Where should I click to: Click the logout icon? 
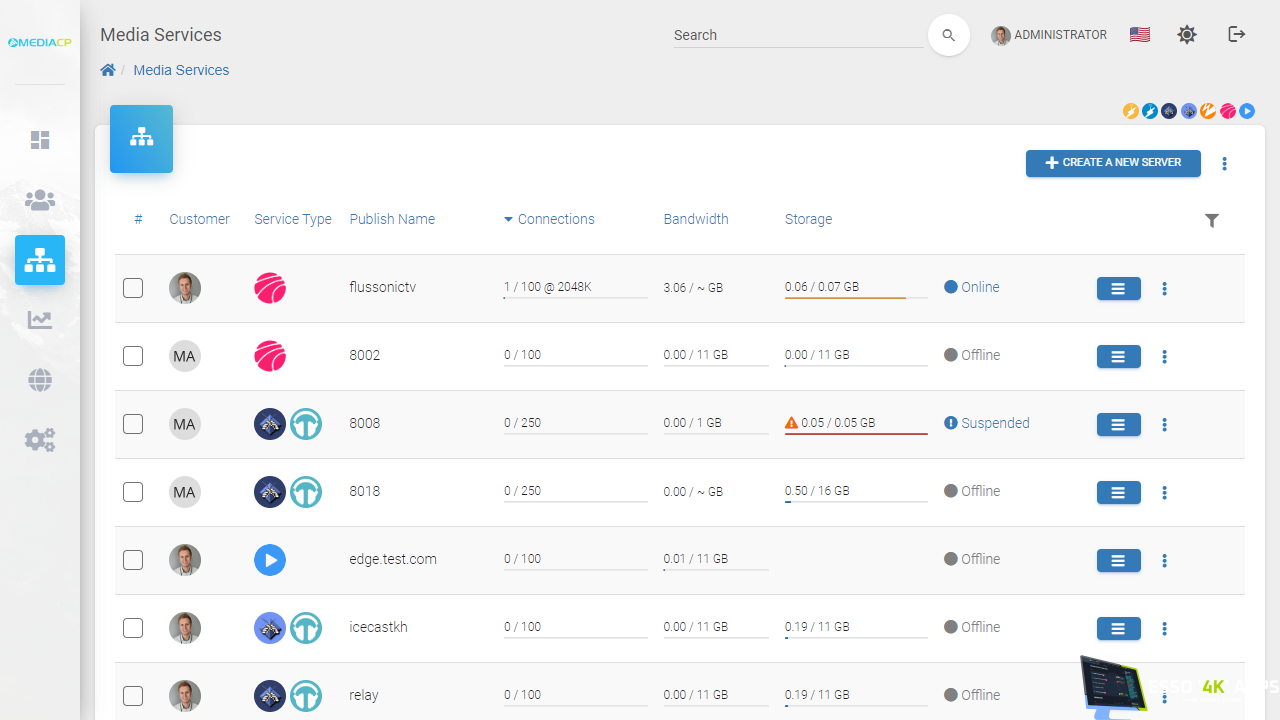[1237, 35]
